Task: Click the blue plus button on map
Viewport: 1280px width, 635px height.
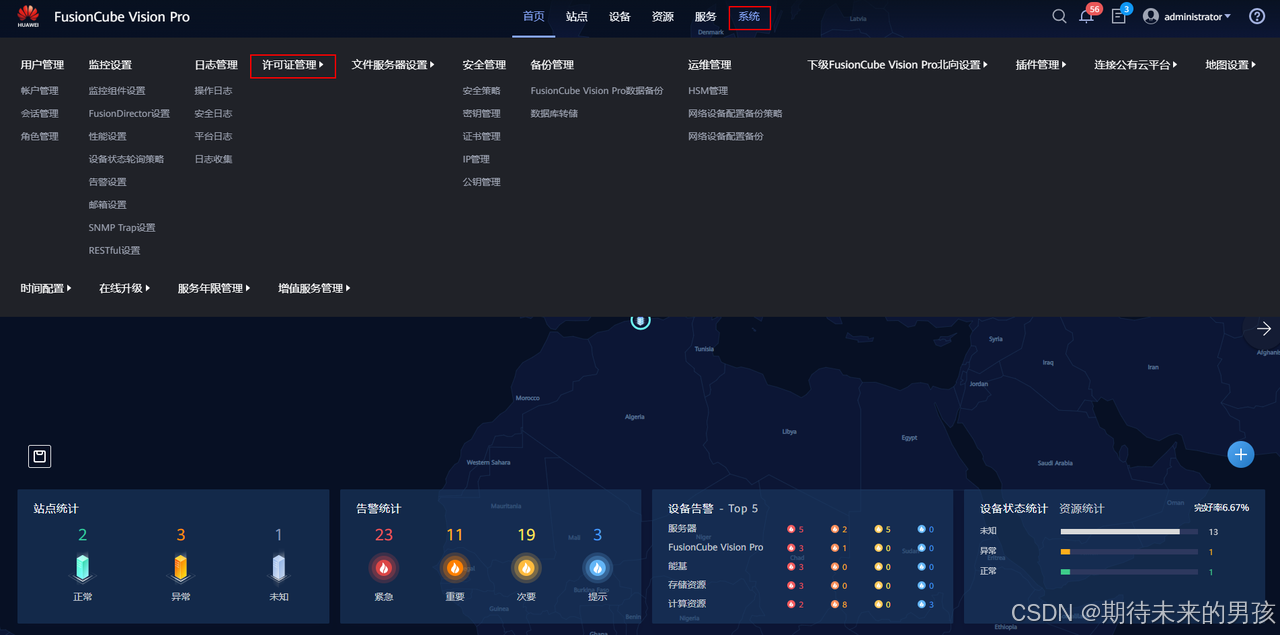Action: pyautogui.click(x=1240, y=455)
